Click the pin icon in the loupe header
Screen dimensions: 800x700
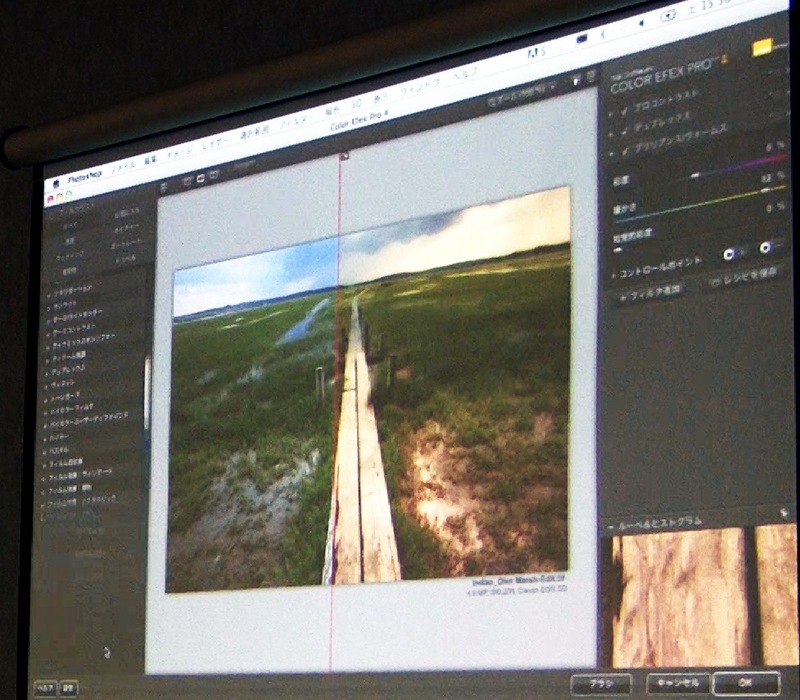(784, 513)
